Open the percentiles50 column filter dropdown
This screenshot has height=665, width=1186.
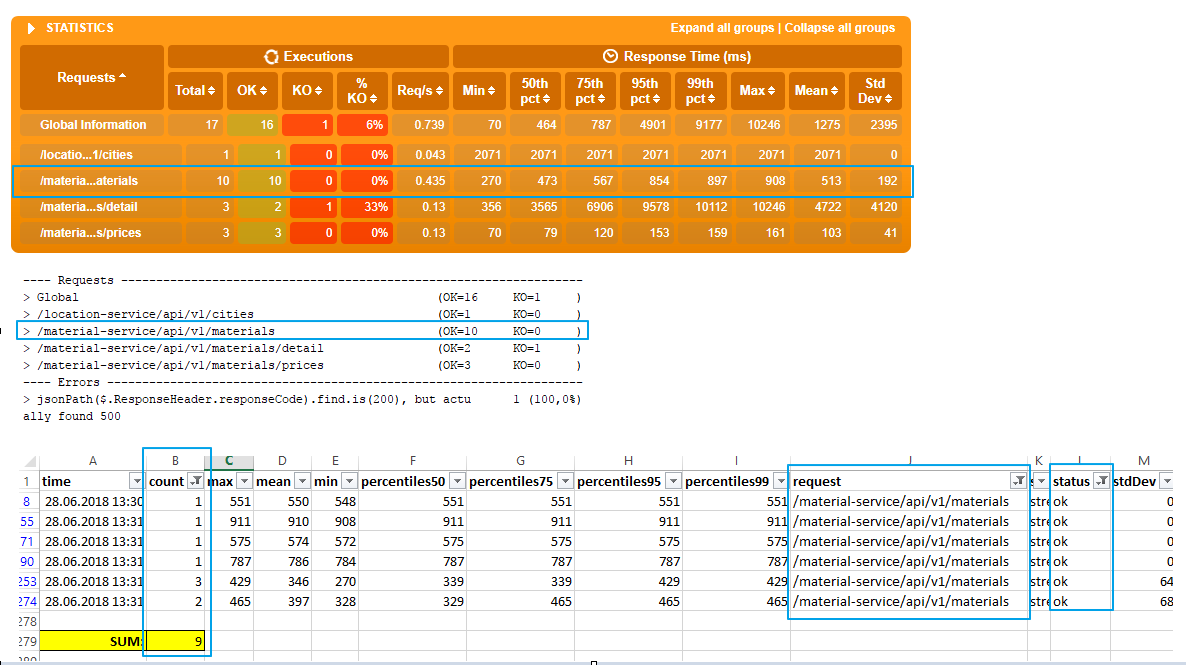[456, 481]
